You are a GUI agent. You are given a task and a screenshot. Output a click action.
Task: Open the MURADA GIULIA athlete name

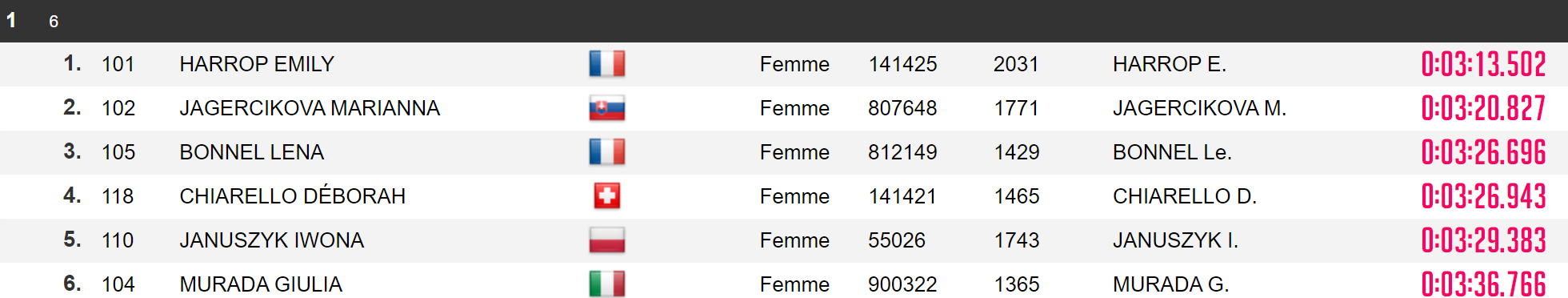coord(261,284)
